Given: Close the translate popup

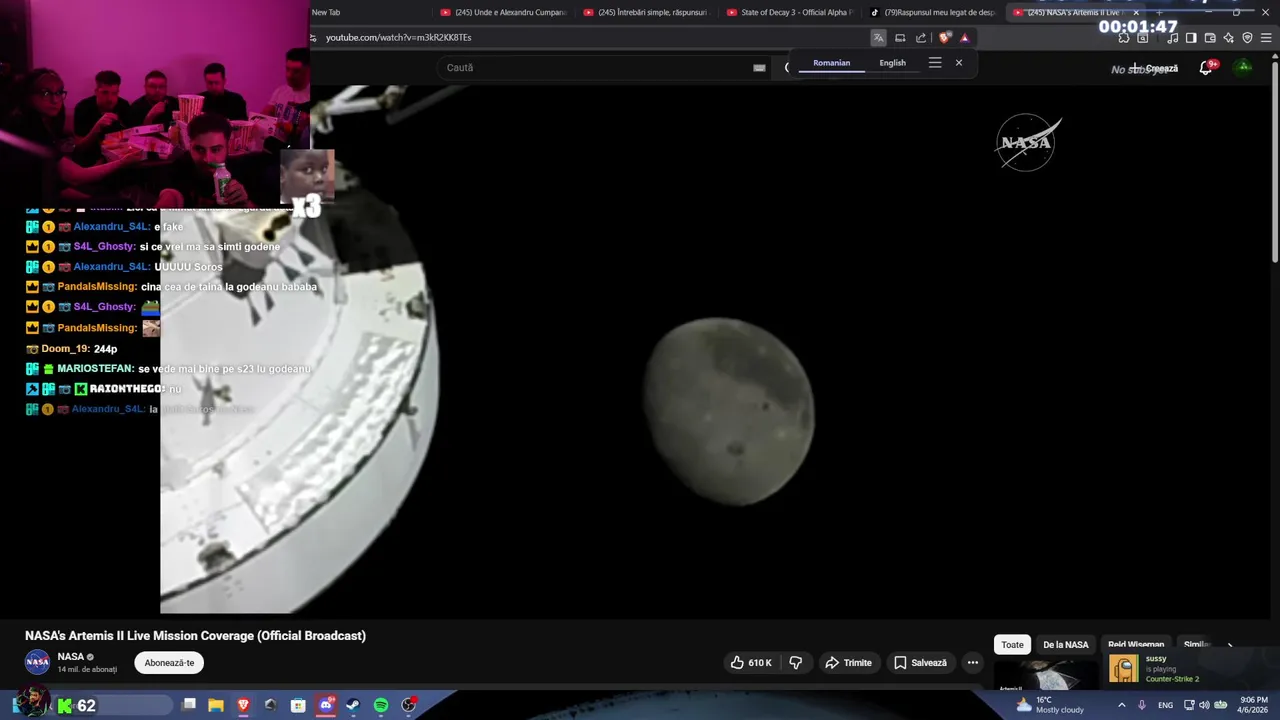Looking at the screenshot, I should coord(959,62).
